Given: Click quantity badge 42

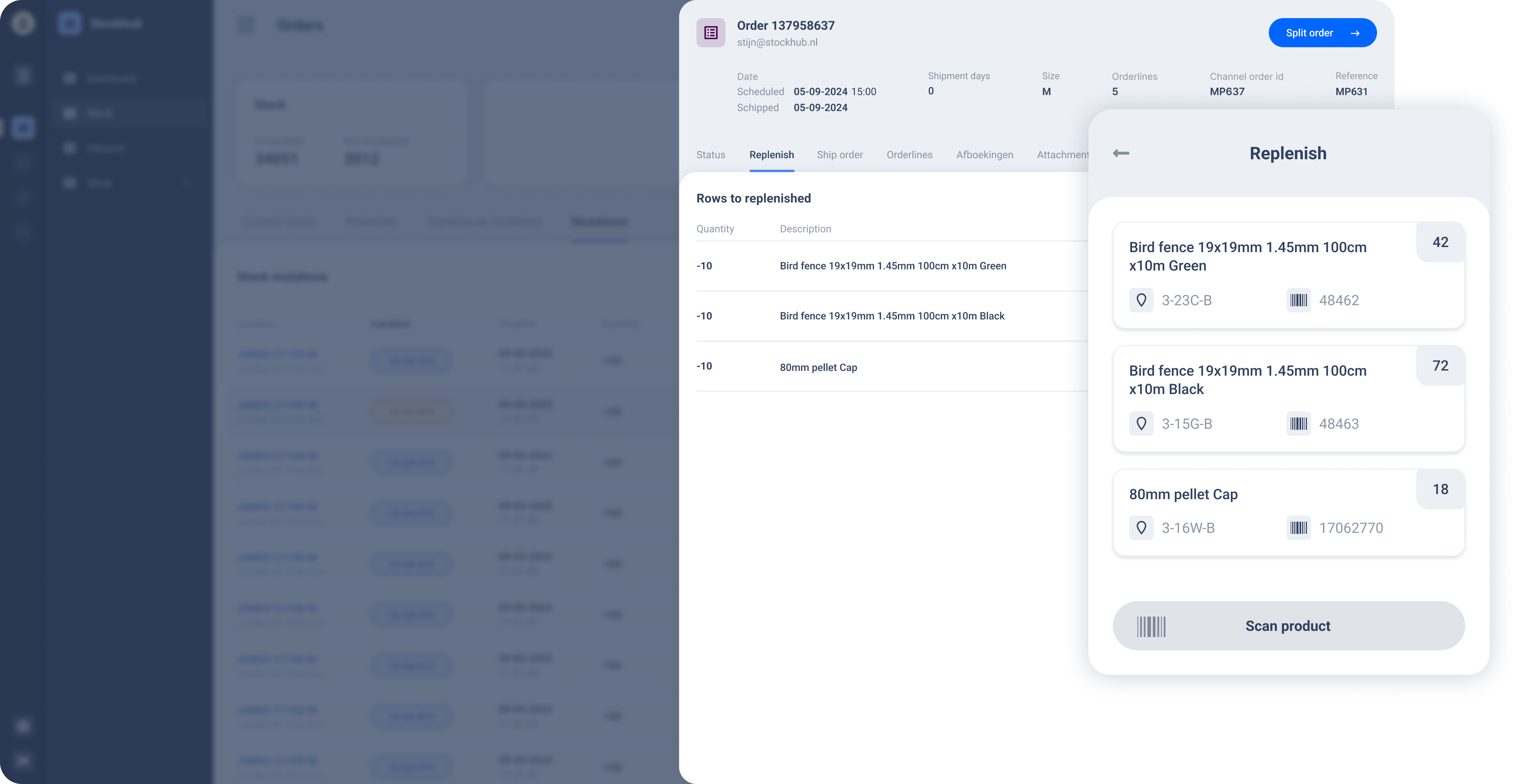Looking at the screenshot, I should [1440, 242].
